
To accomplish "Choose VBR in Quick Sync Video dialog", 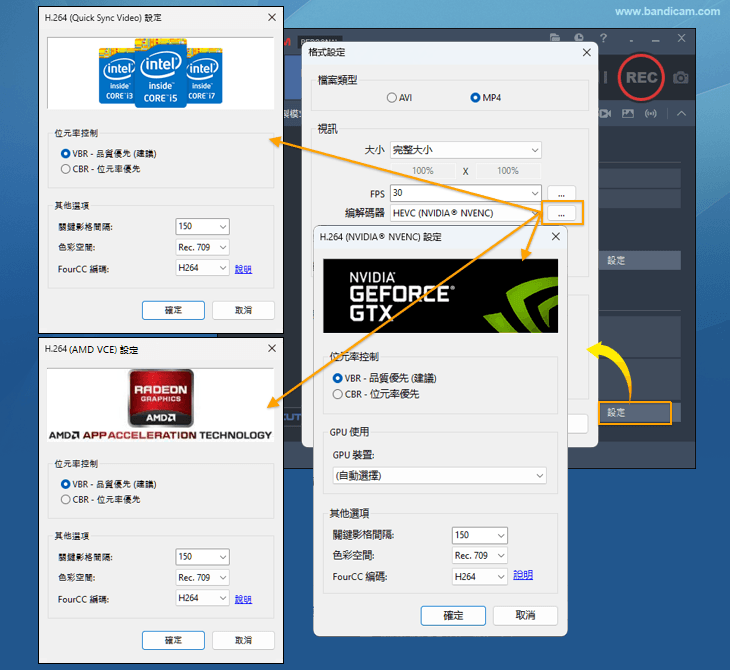I will (108, 154).
